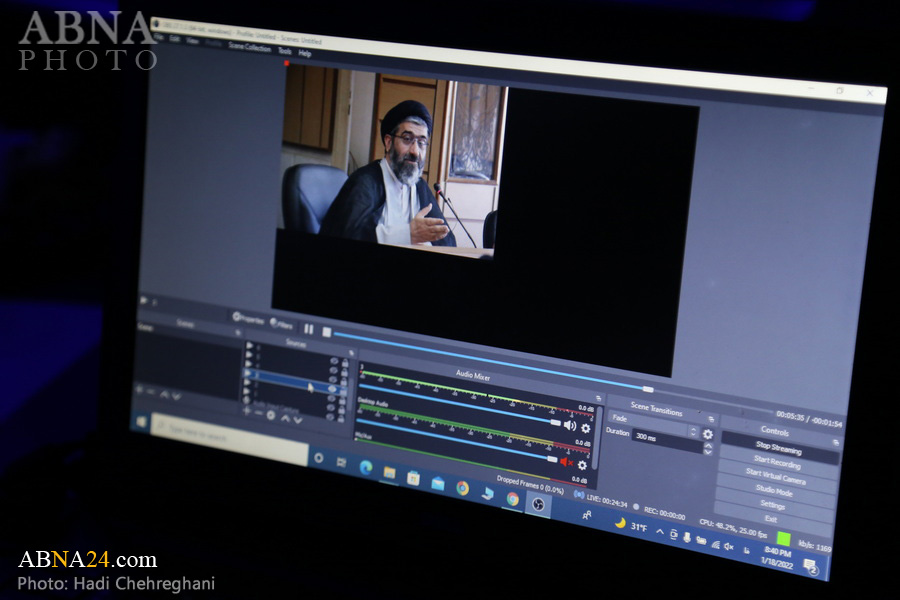Viewport: 900px width, 600px height.
Task: Open the Scene Collection menu
Action: click(x=249, y=46)
